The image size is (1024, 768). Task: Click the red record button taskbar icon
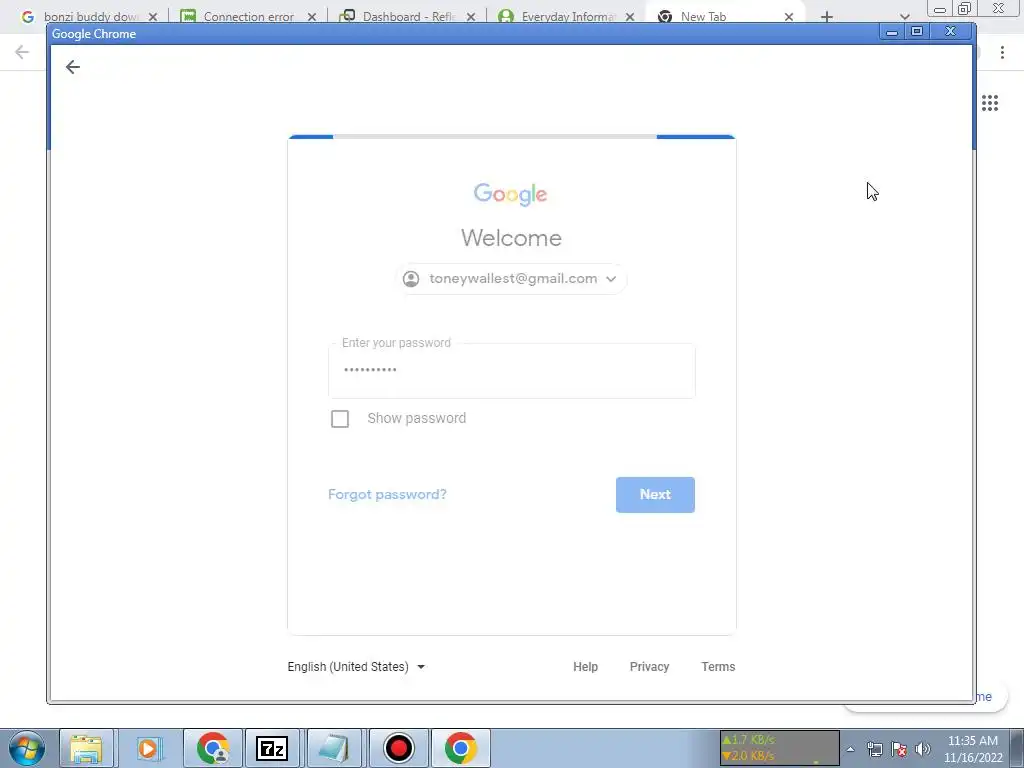398,748
